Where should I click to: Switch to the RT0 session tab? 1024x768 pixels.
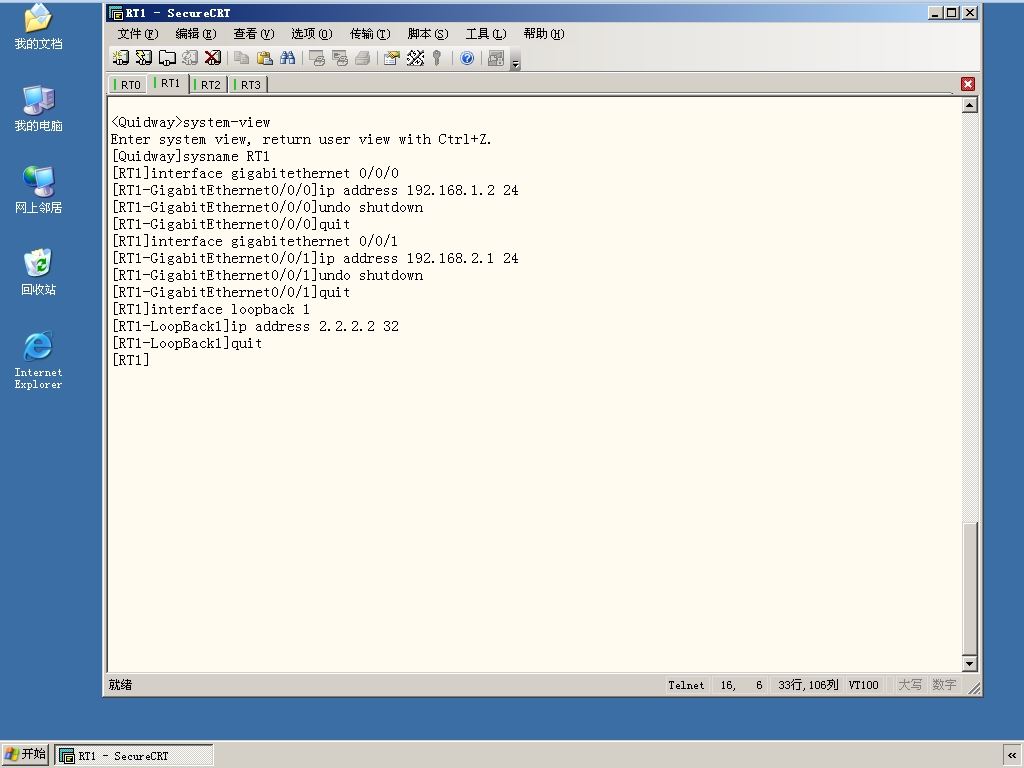(x=128, y=85)
